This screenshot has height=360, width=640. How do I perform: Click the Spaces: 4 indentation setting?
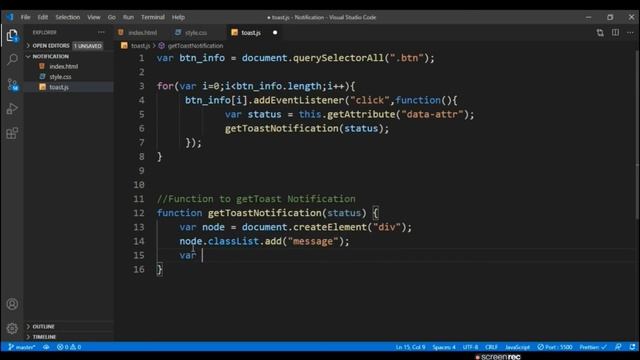click(x=444, y=347)
